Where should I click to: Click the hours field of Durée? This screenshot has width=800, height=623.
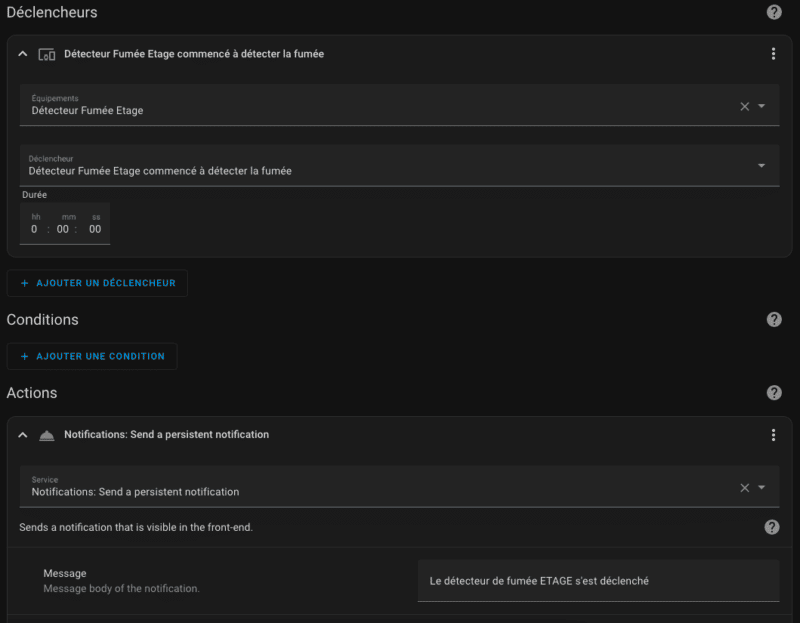coord(35,229)
